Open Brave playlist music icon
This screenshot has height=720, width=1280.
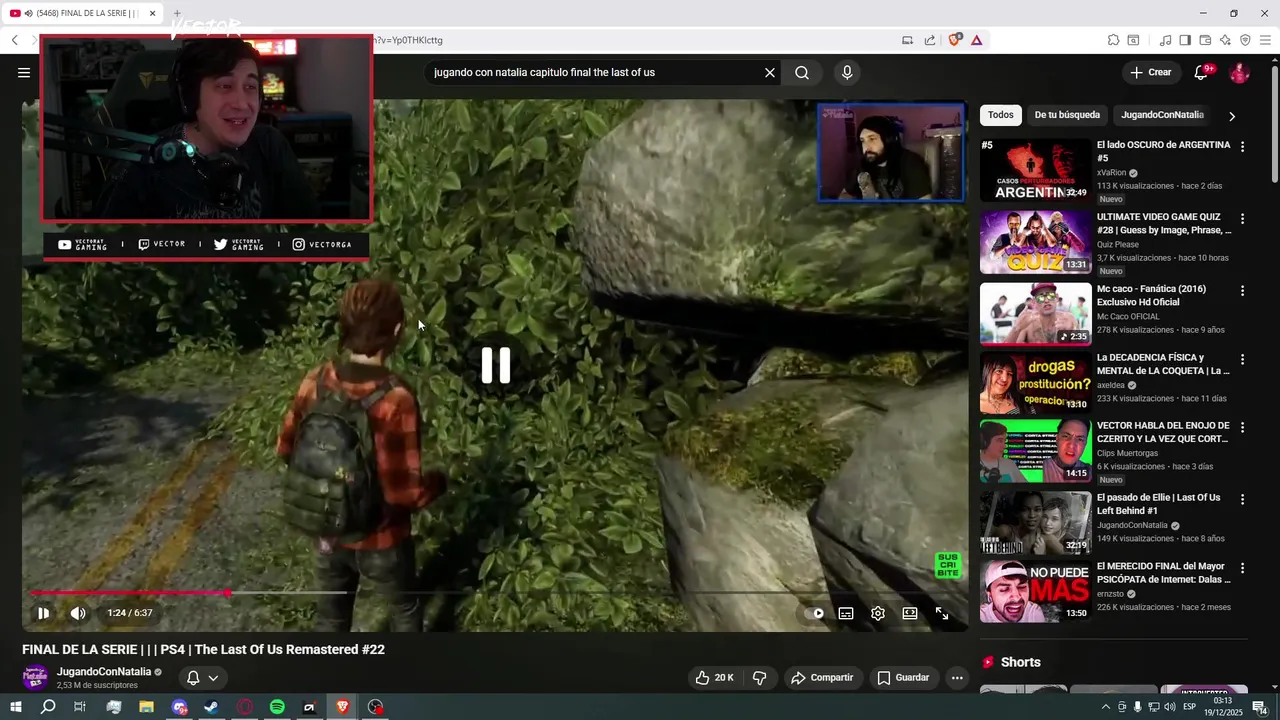point(1165,40)
